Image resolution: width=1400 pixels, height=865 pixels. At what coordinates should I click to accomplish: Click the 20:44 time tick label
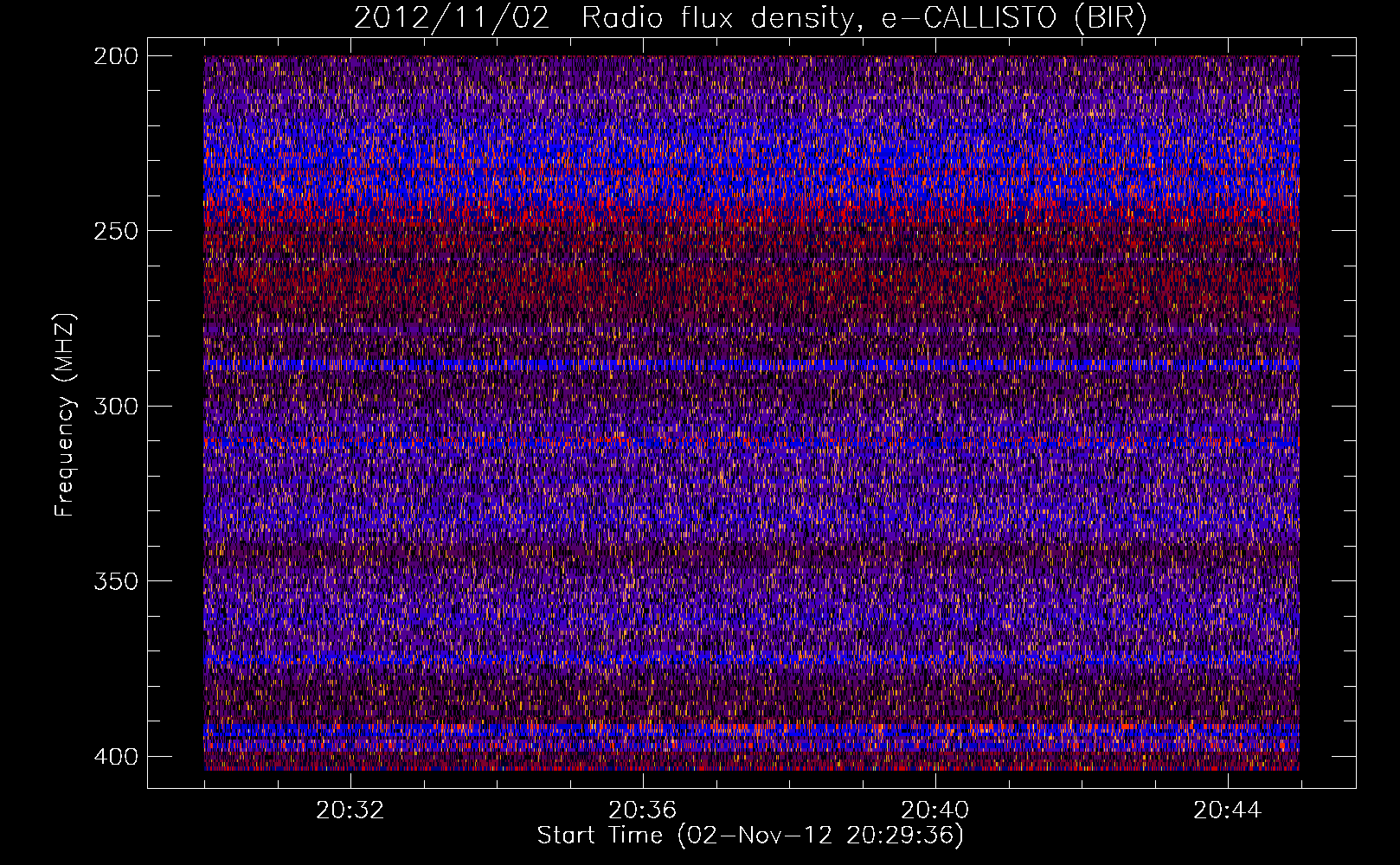point(1228,811)
